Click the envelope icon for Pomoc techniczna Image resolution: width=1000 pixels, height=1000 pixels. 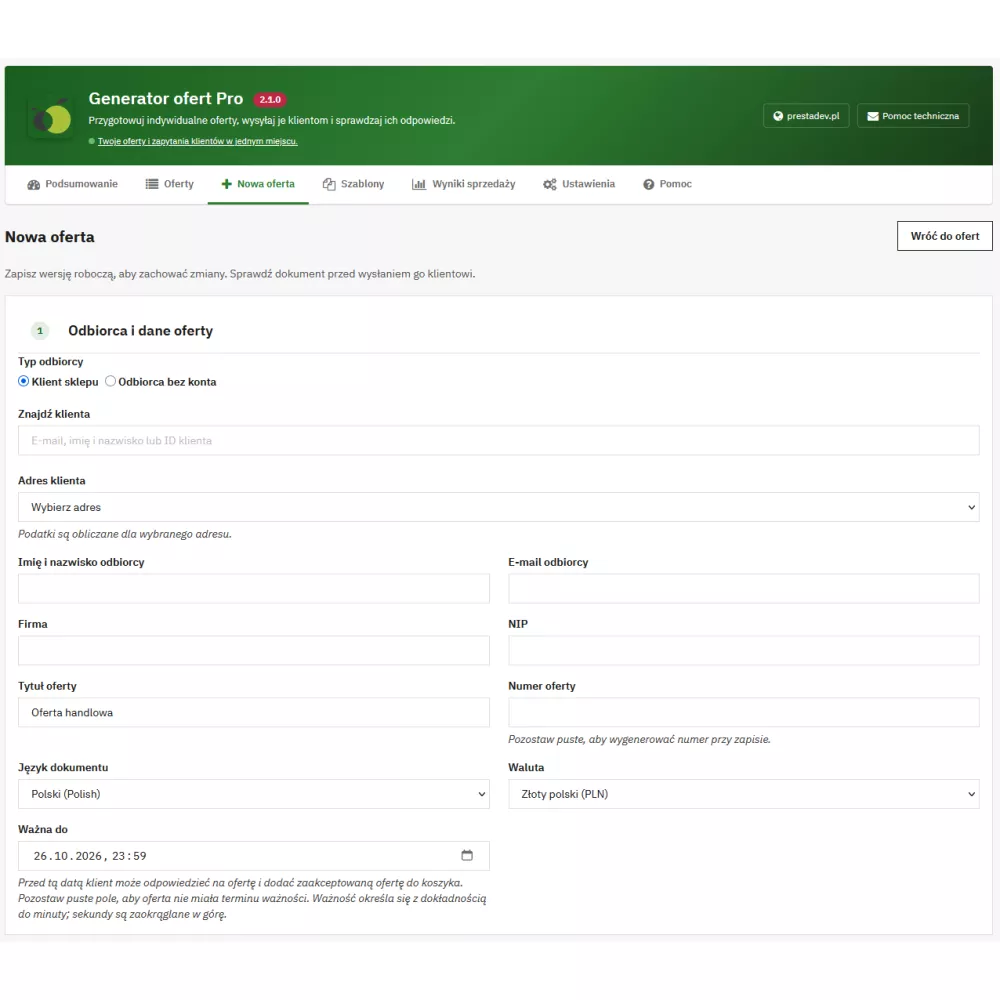point(872,116)
